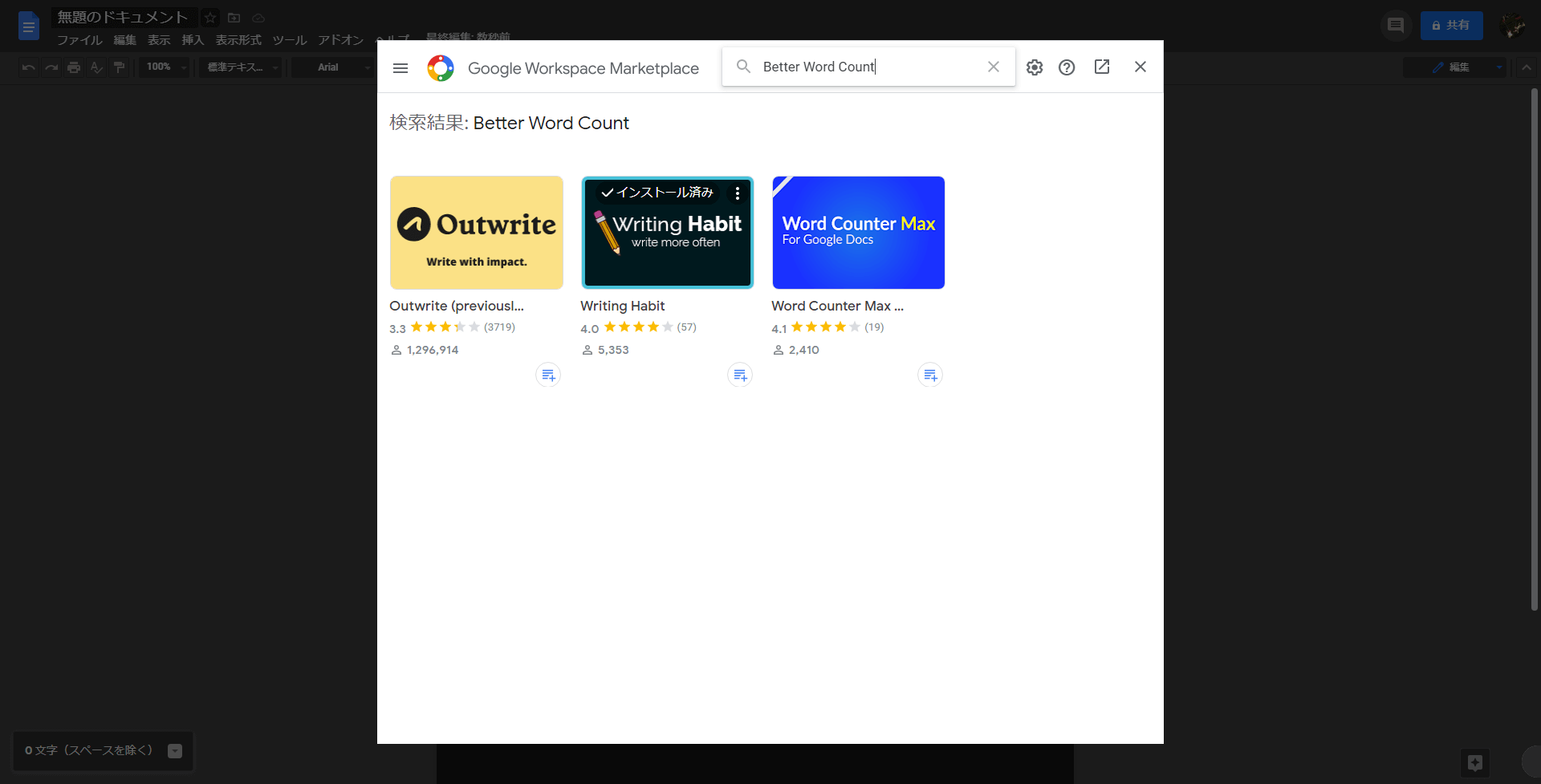
Task: Click Word Counter Max add-to-list icon
Action: [x=930, y=375]
